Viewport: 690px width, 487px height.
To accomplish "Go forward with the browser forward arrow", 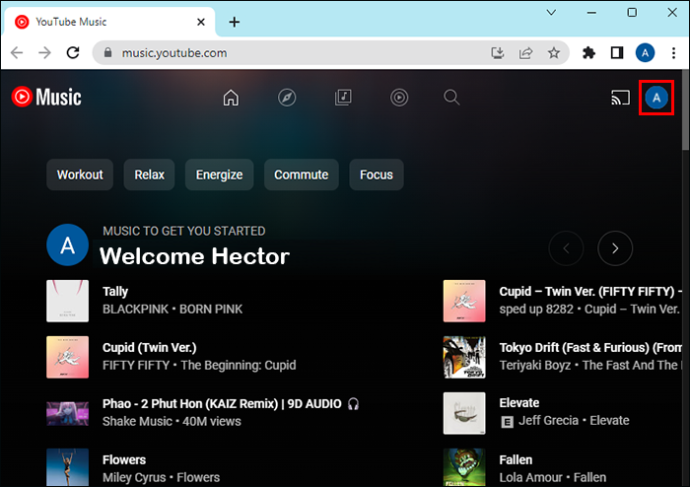I will pyautogui.click(x=45, y=53).
